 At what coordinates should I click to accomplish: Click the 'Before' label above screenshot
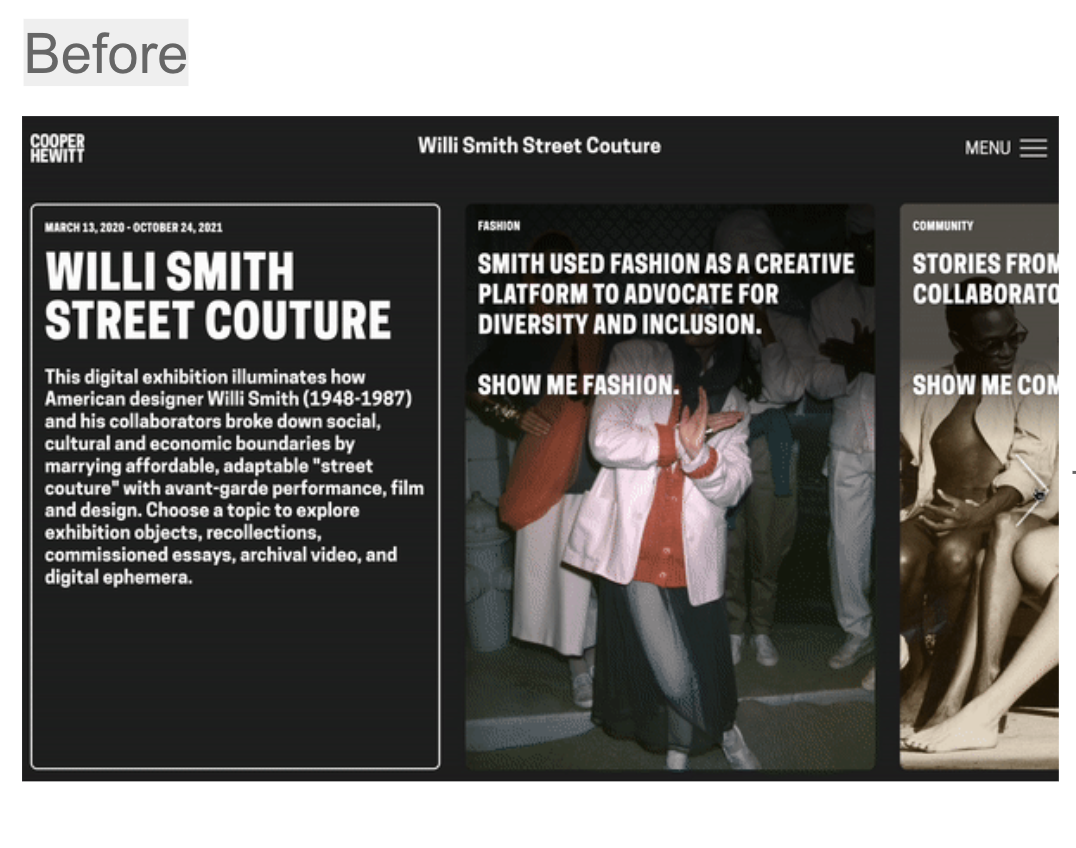point(106,53)
